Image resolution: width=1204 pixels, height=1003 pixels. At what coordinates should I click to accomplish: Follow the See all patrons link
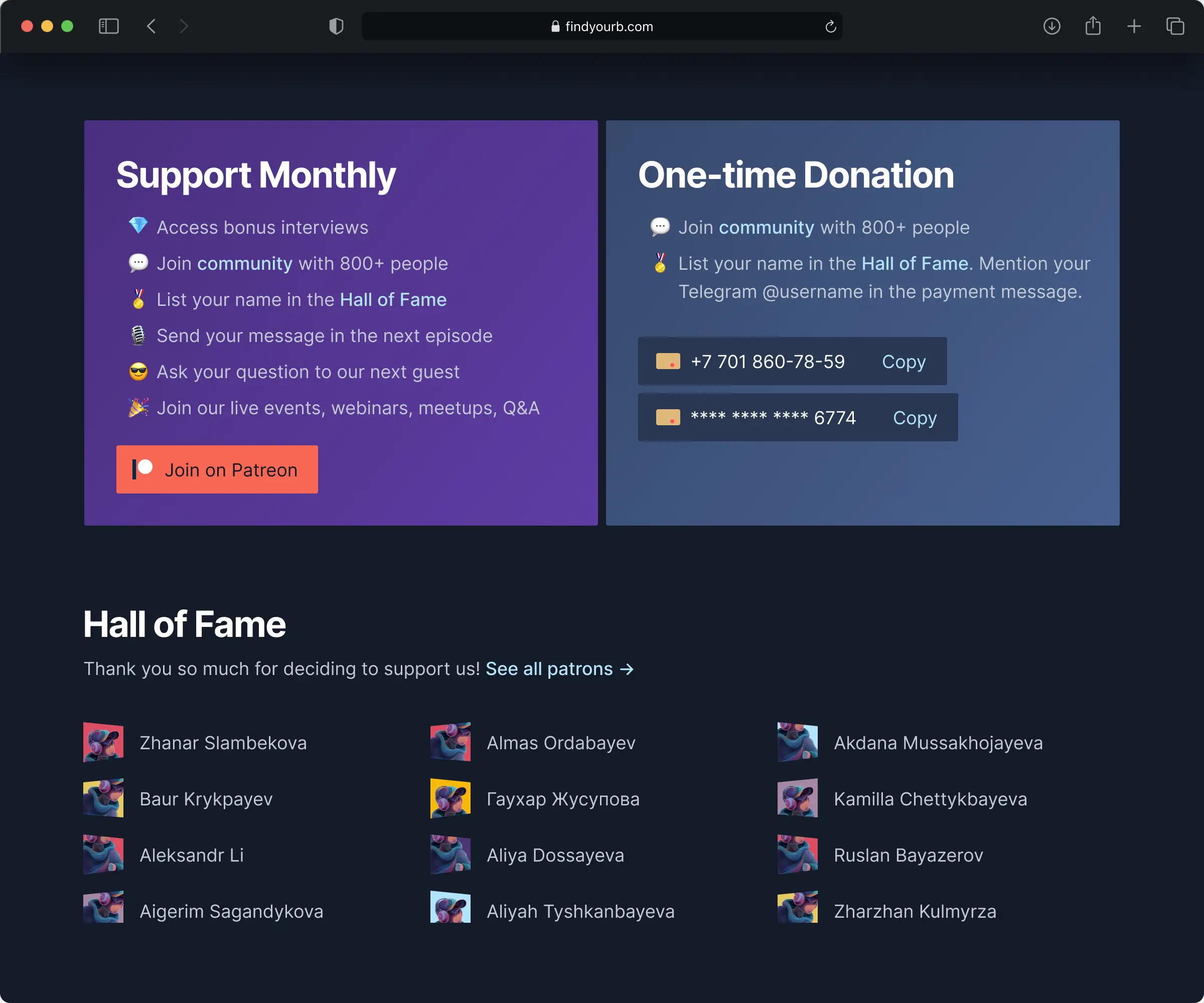coord(549,668)
